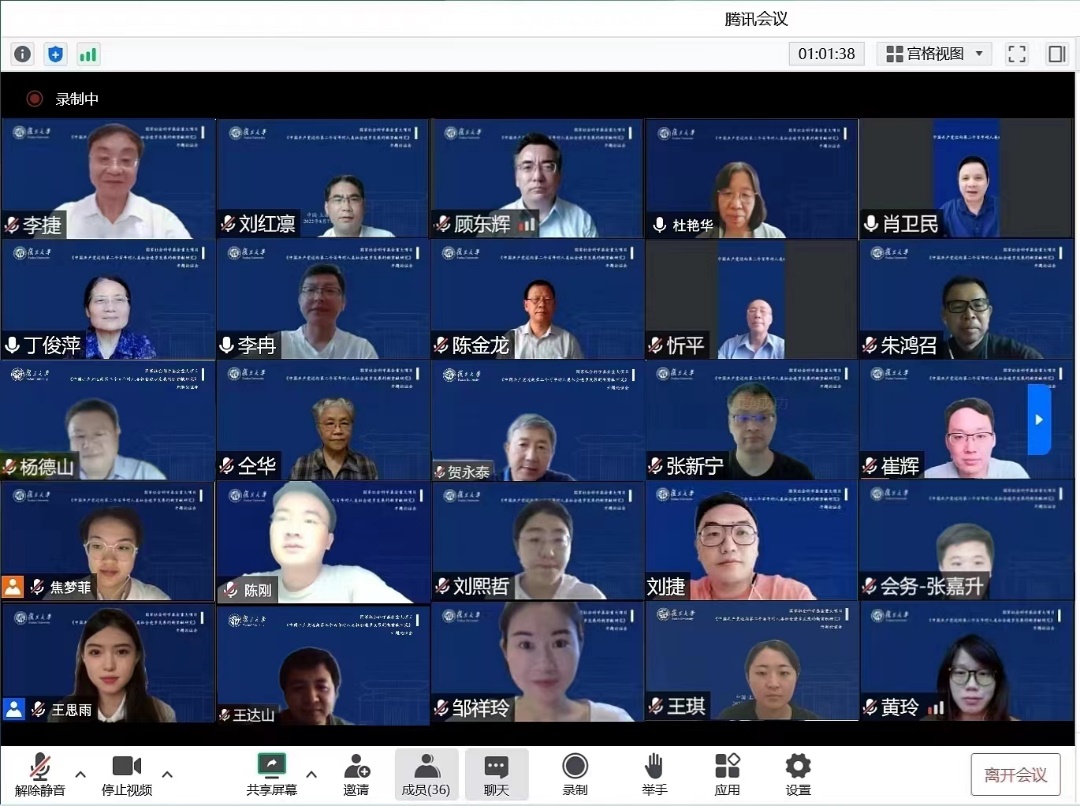Image resolution: width=1080 pixels, height=806 pixels.
Task: Expand the audio options arrow beside 解除静音
Action: click(81, 773)
